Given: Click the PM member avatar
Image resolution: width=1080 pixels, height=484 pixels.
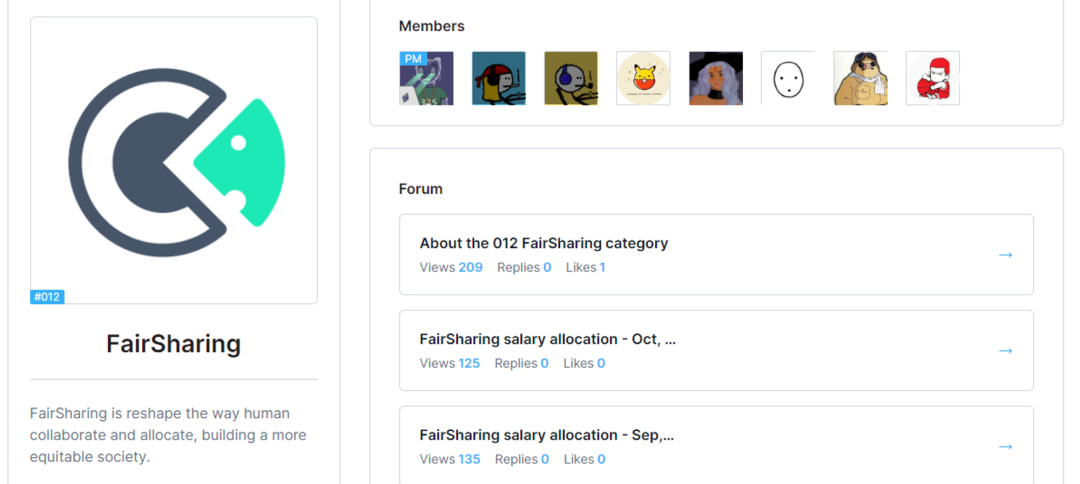Looking at the screenshot, I should pyautogui.click(x=426, y=78).
